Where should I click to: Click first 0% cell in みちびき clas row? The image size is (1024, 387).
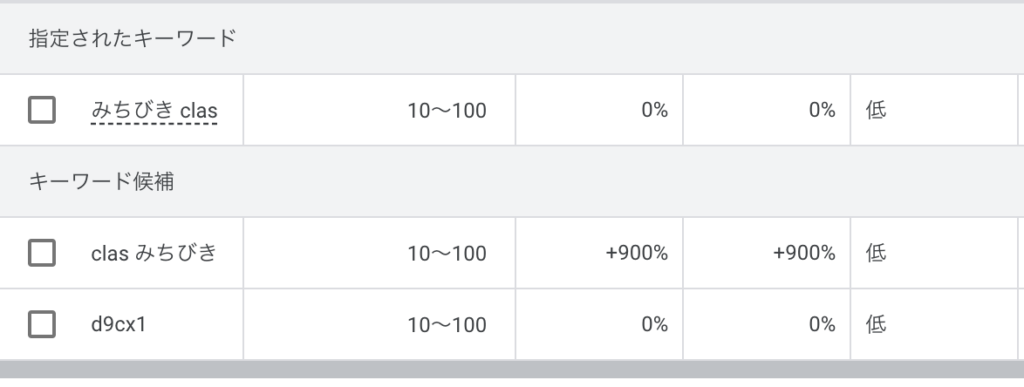[x=654, y=110]
